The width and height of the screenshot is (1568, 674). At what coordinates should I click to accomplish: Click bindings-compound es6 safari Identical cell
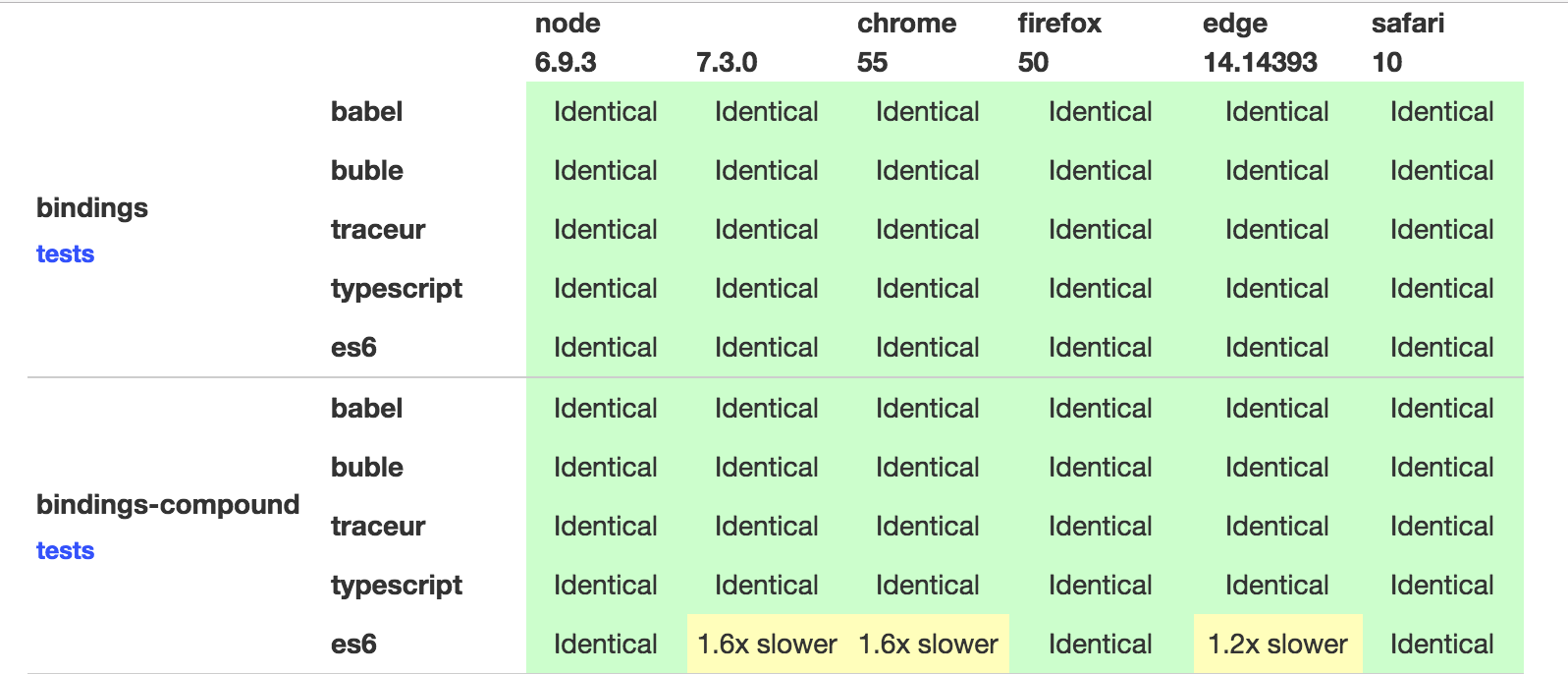1441,645
